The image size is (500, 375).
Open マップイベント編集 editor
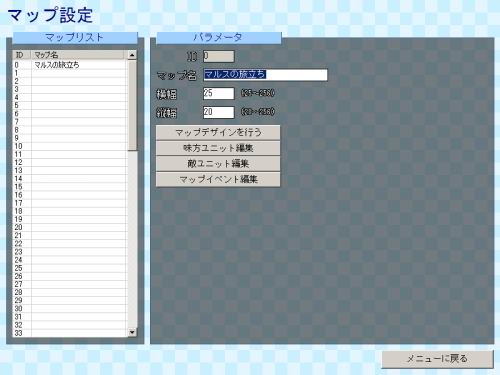point(218,179)
